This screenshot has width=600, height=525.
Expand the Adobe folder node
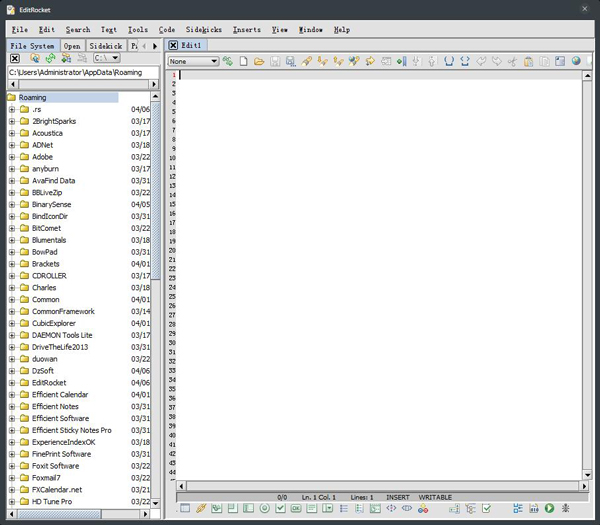coord(12,157)
